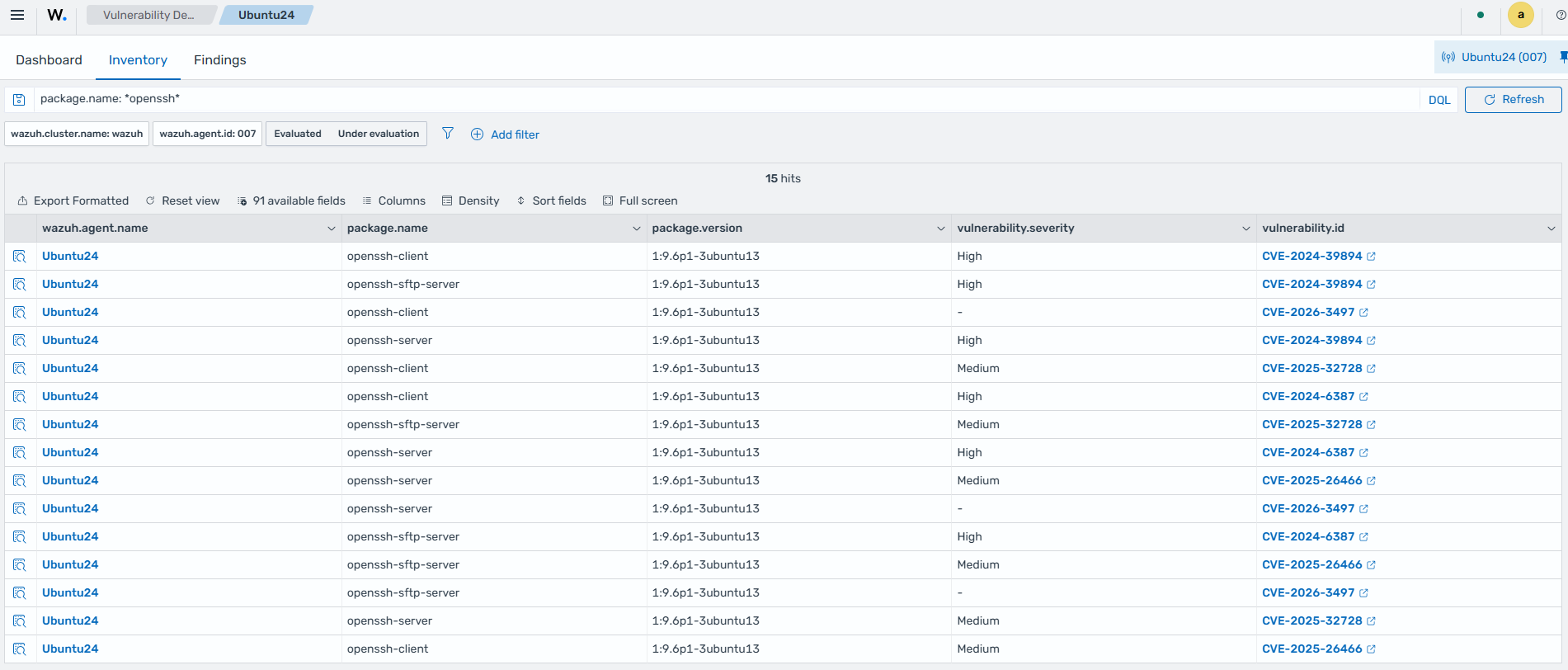Inspect document for openssh-server CVE-2025-32728 row
The width and height of the screenshot is (1568, 670).
[20, 621]
